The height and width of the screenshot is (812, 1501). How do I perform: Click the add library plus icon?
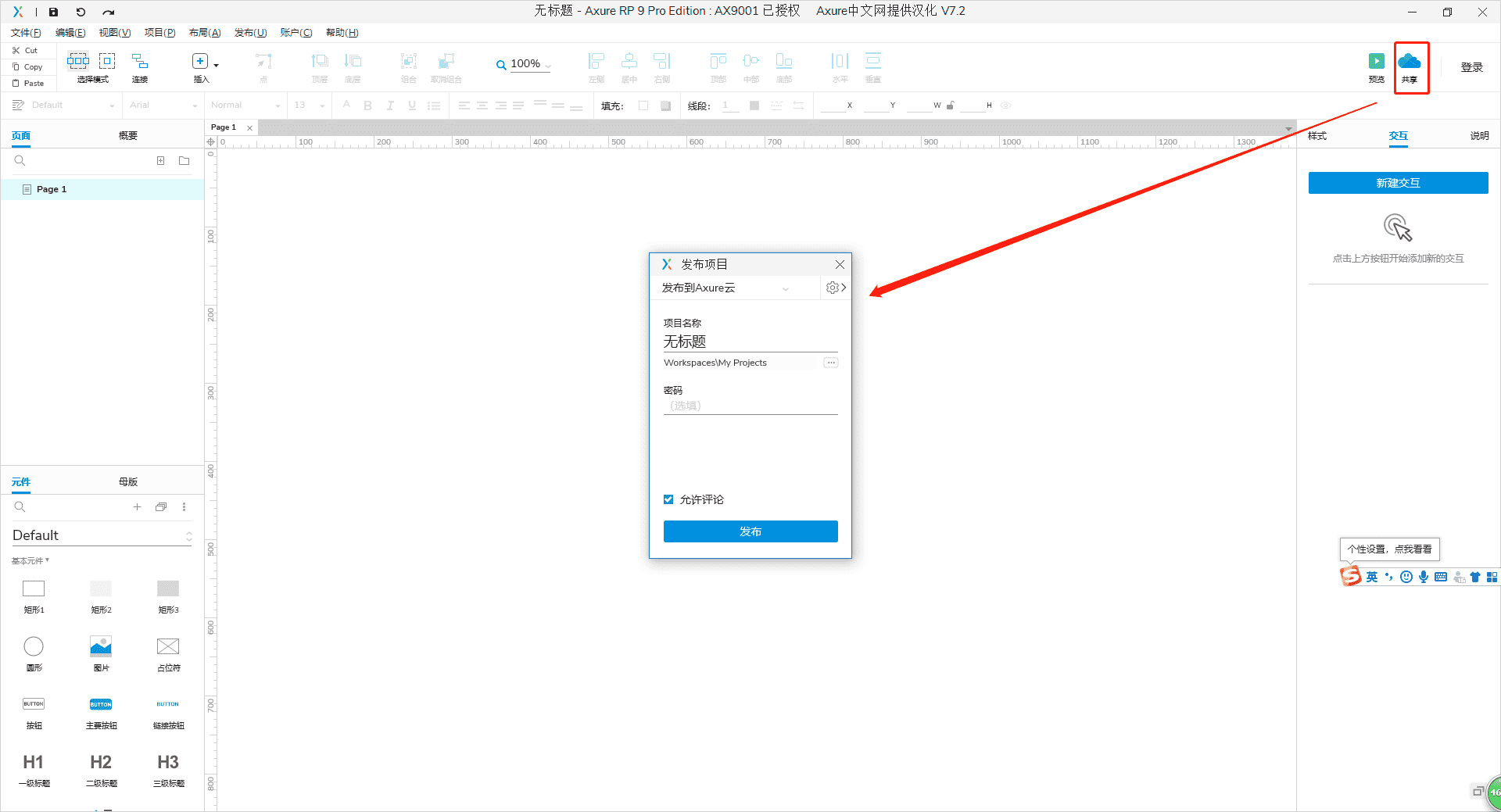[137, 507]
